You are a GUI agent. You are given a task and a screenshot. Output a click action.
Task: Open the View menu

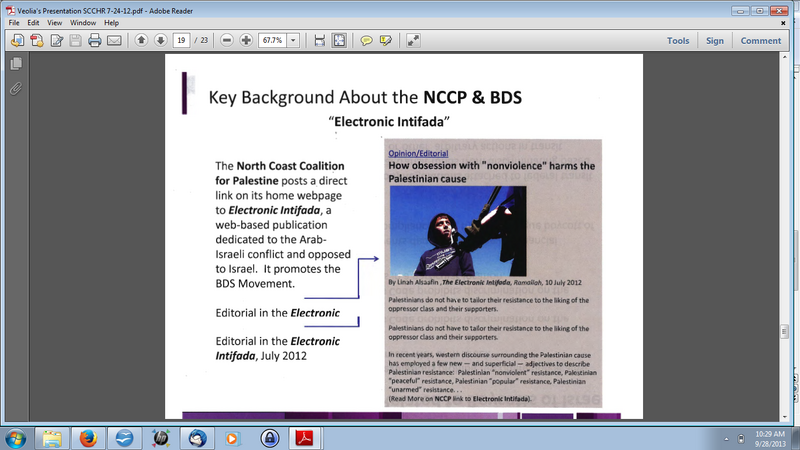55,22
